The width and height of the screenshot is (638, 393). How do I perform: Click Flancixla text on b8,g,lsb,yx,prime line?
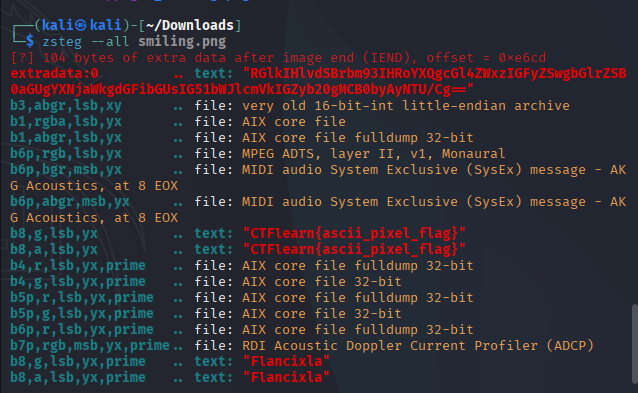pos(286,361)
